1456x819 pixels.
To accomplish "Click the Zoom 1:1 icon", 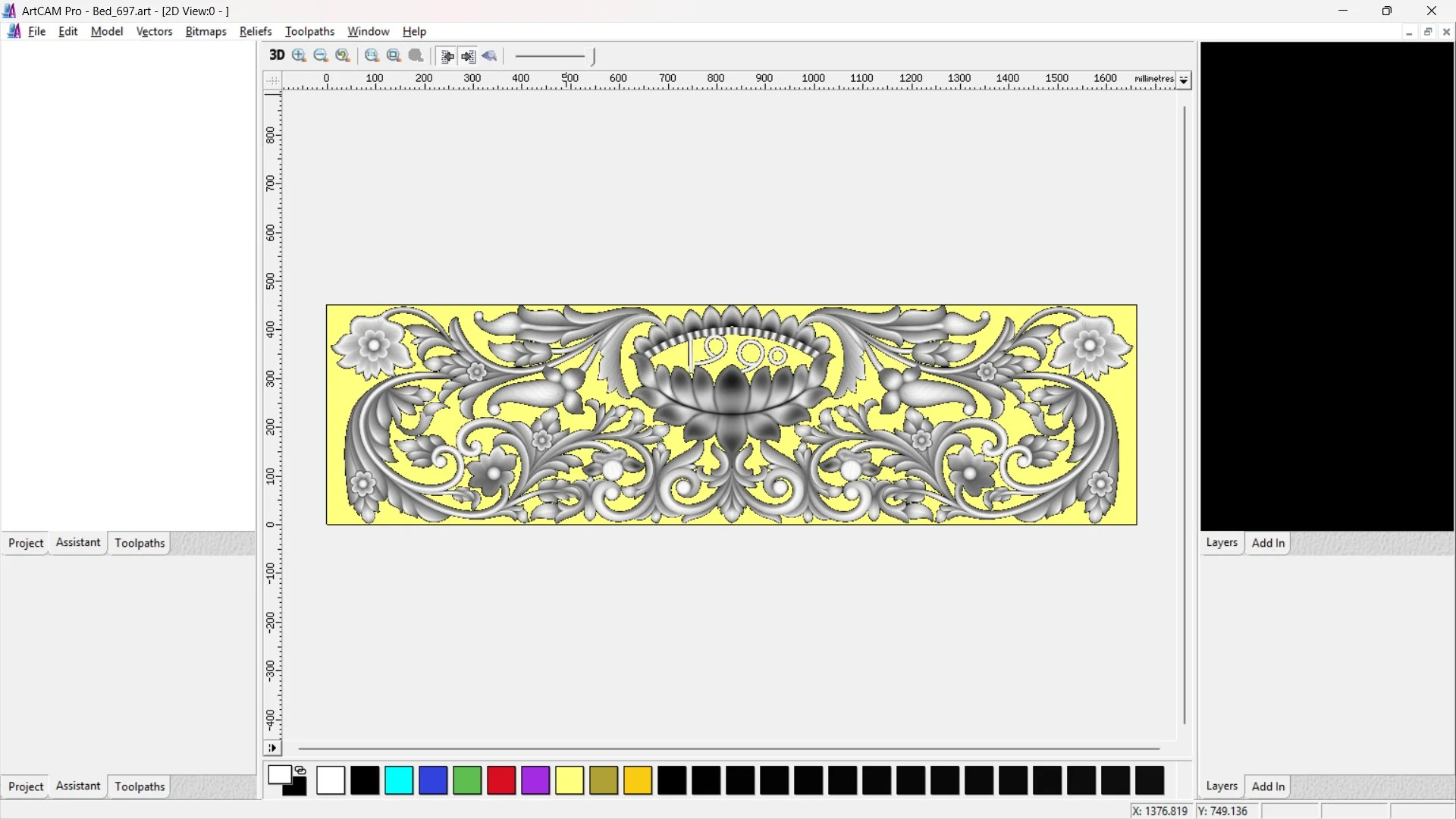I will pos(372,55).
